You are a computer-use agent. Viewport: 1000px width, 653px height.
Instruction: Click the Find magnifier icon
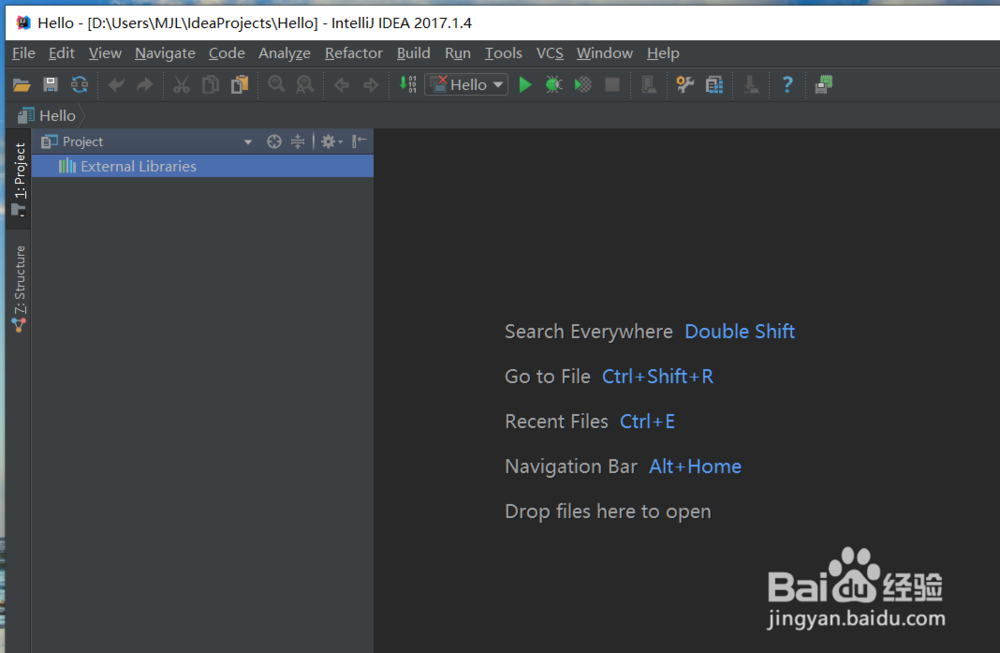[x=276, y=85]
